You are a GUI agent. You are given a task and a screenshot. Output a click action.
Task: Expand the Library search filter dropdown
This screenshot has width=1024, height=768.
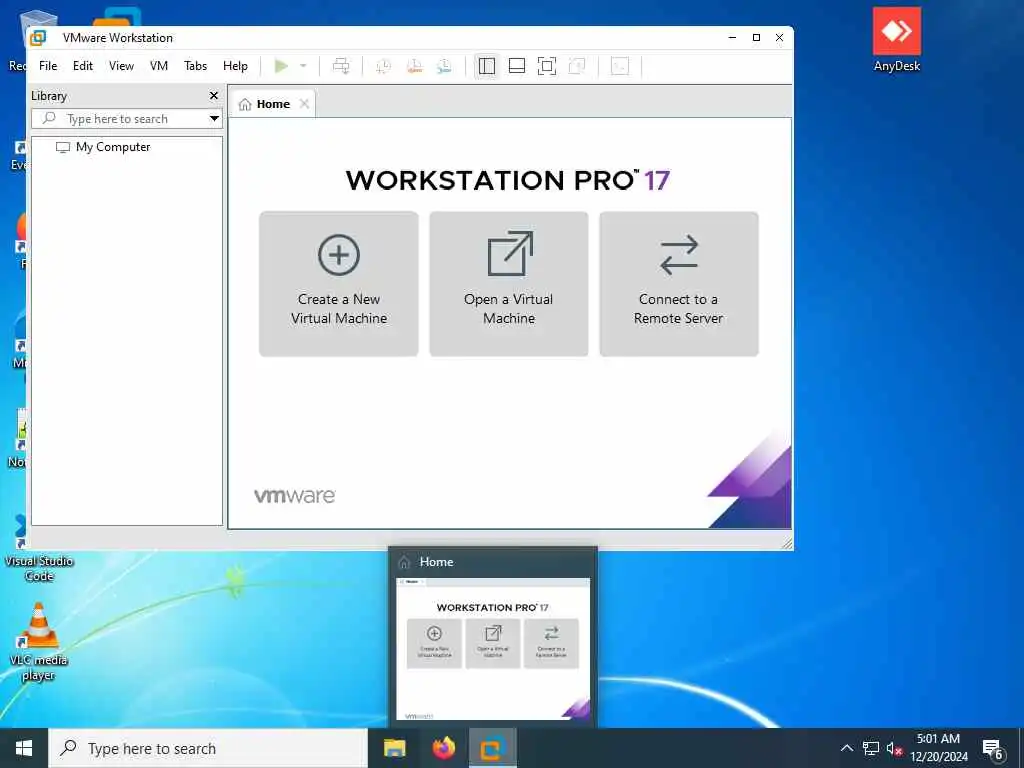point(214,119)
